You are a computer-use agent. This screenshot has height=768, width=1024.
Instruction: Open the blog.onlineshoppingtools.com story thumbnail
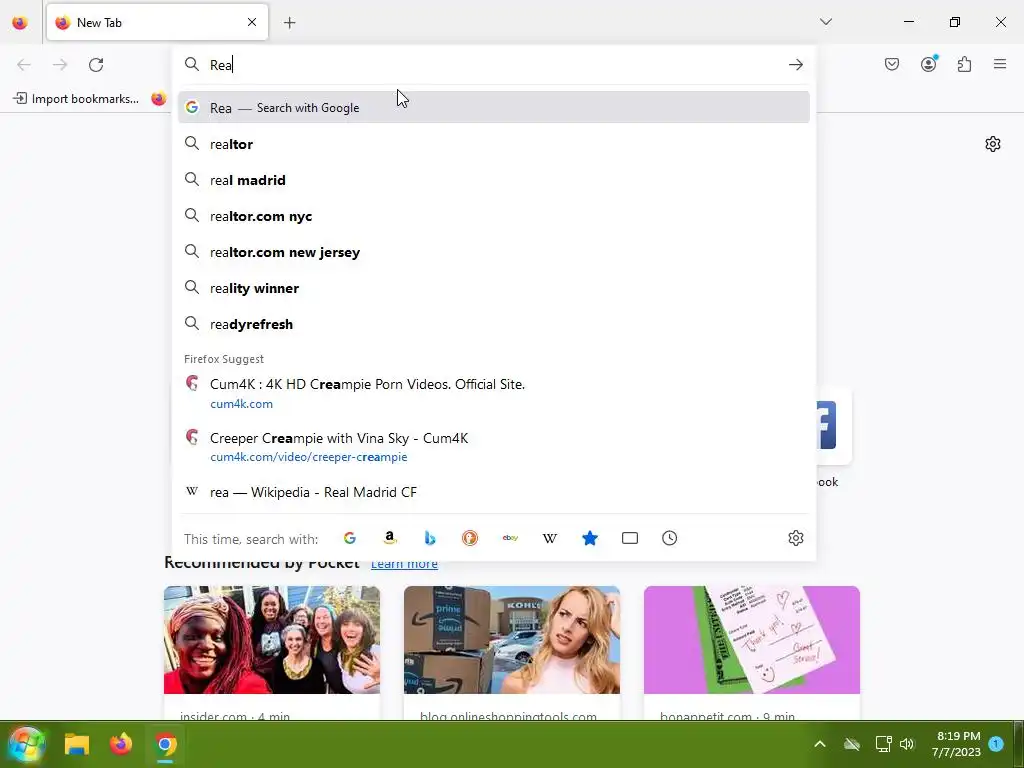click(512, 640)
